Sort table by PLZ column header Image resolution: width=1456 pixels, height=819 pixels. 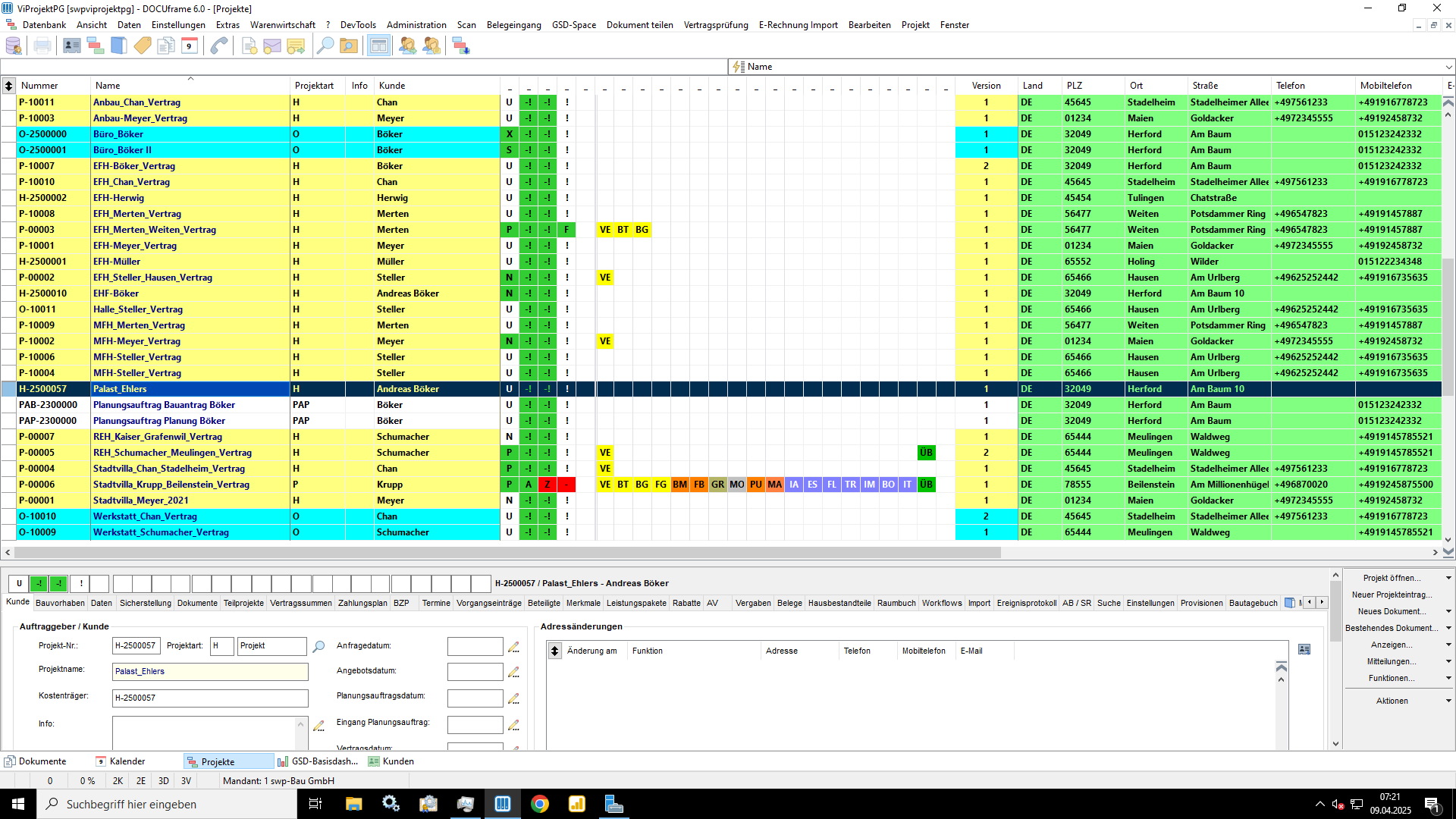(1075, 86)
